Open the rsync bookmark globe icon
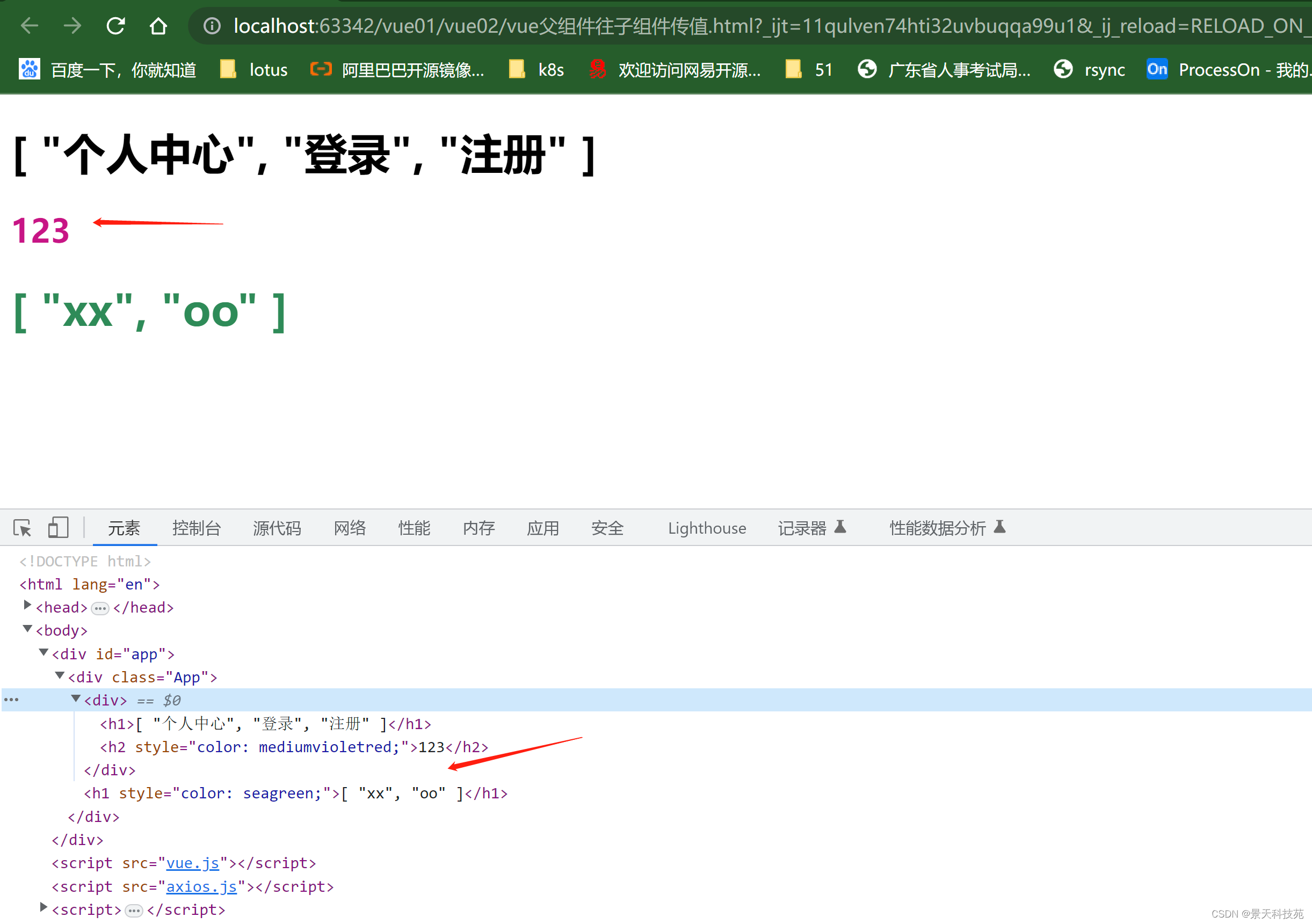 click(x=1063, y=69)
